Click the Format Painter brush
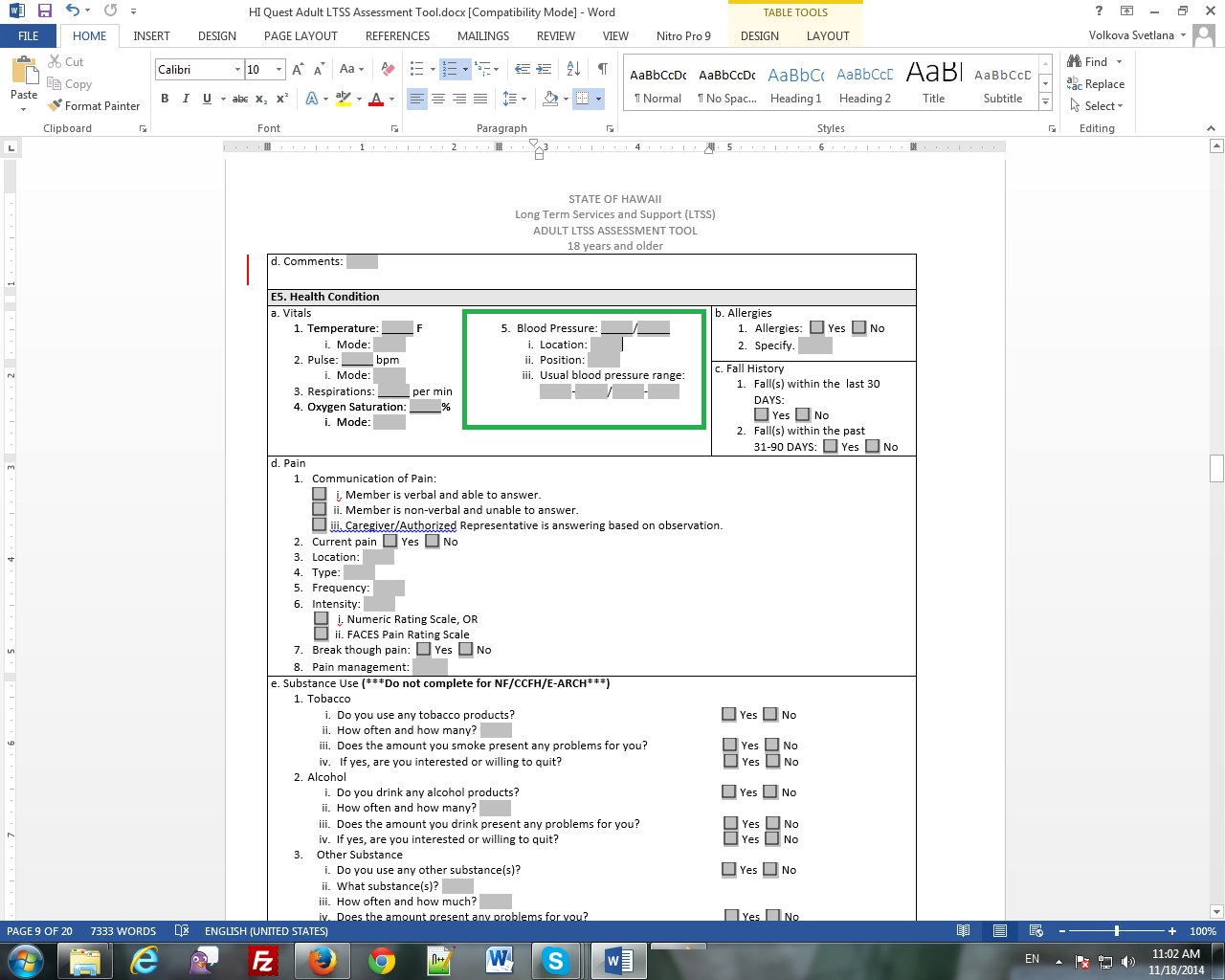The height and width of the screenshot is (980, 1225). (x=94, y=106)
